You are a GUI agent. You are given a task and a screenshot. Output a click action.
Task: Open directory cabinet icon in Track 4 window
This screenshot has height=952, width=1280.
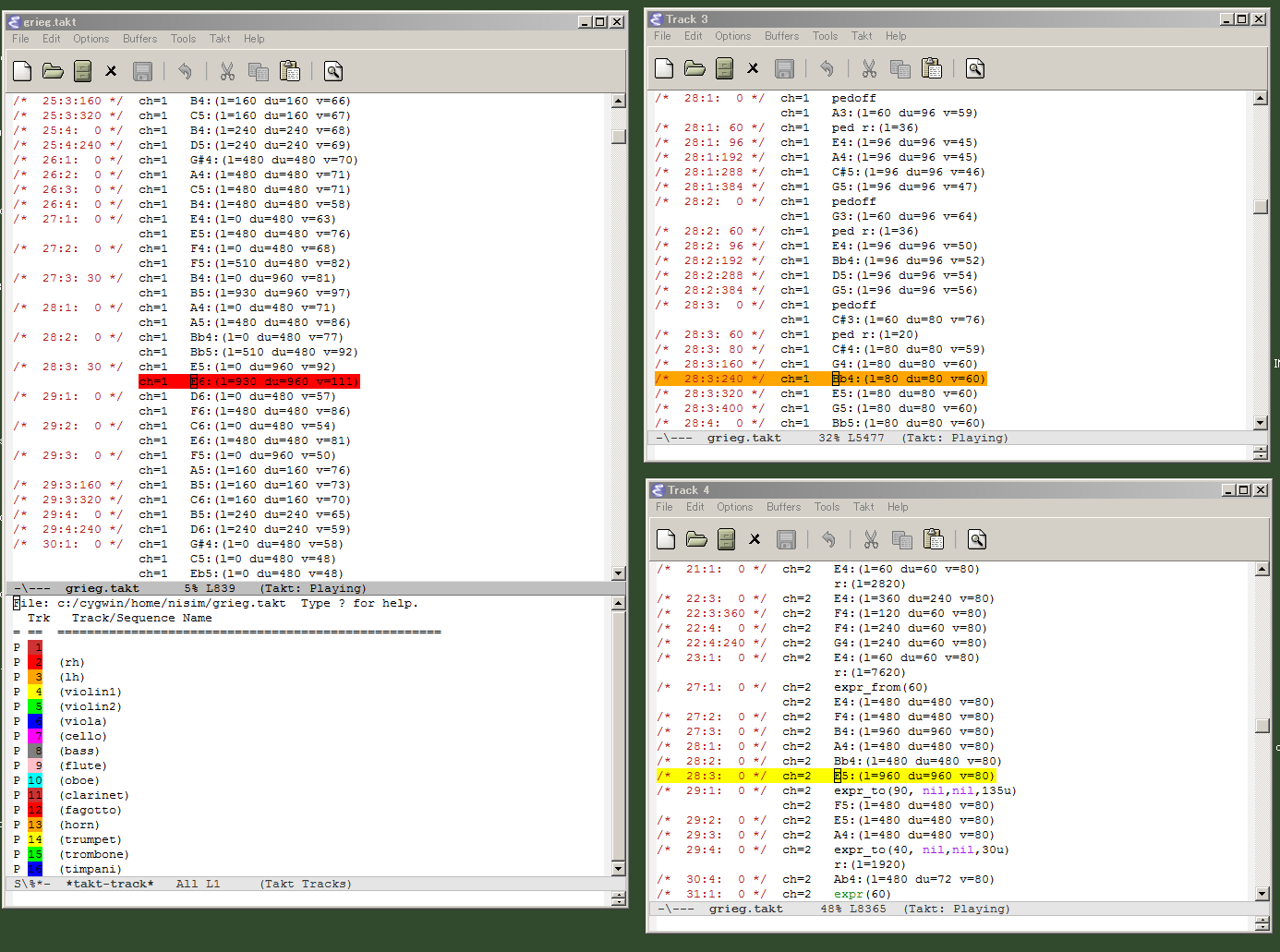point(727,539)
